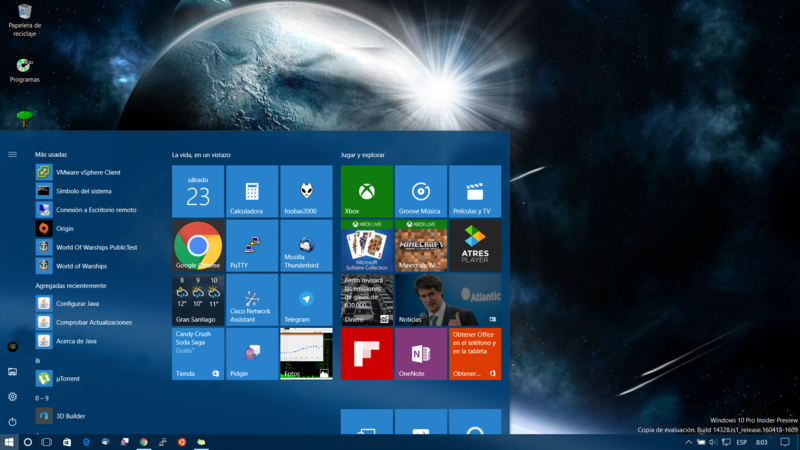Screen dimensions: 800x450
Task: Open the OneNote tile
Action: 421,354
